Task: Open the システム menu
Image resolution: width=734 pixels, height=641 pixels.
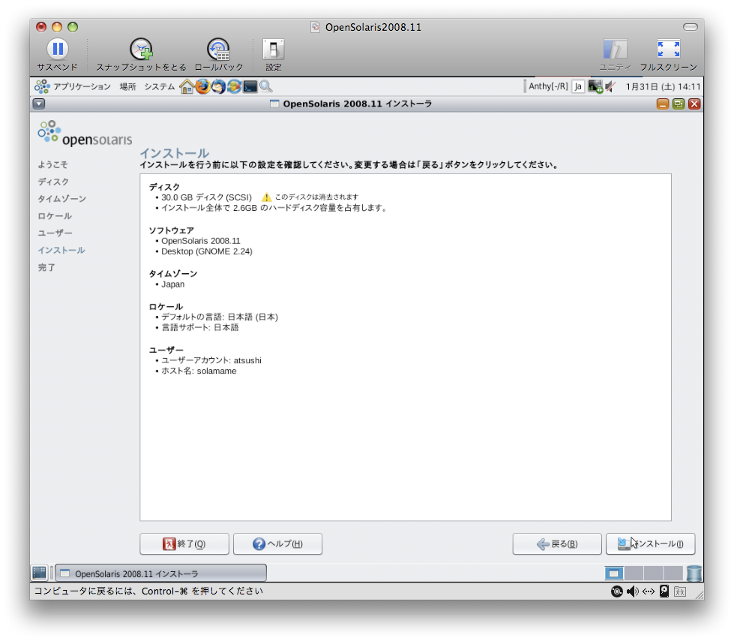Action: tap(159, 87)
